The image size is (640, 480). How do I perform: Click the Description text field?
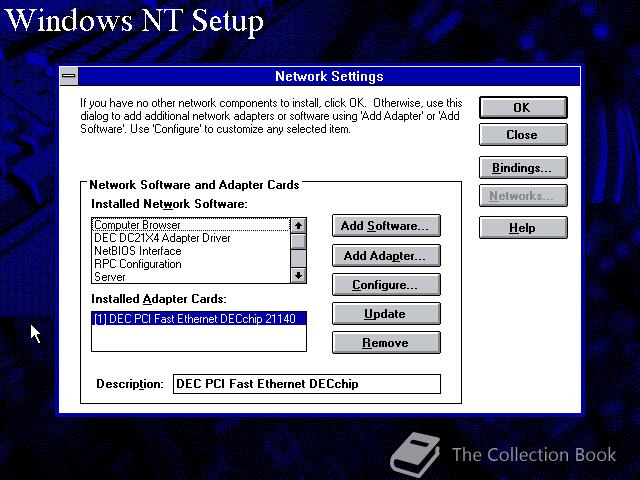(x=307, y=384)
